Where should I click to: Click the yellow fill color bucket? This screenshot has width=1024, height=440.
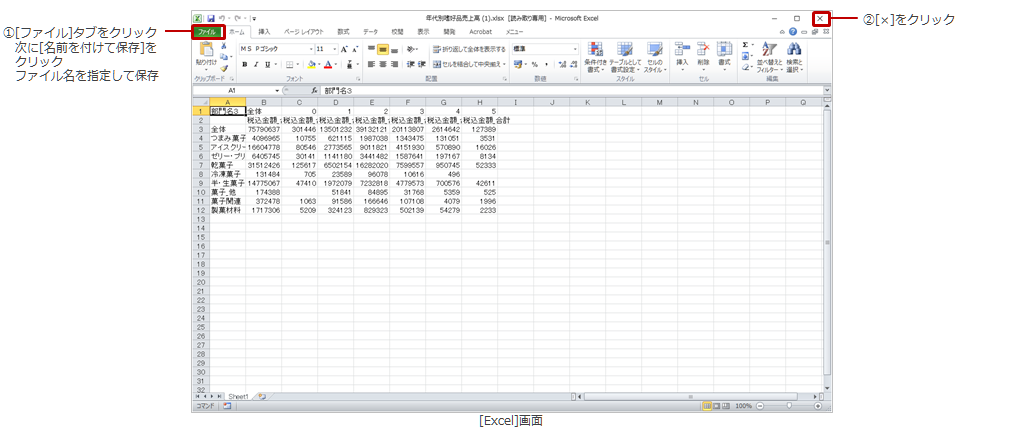312,65
